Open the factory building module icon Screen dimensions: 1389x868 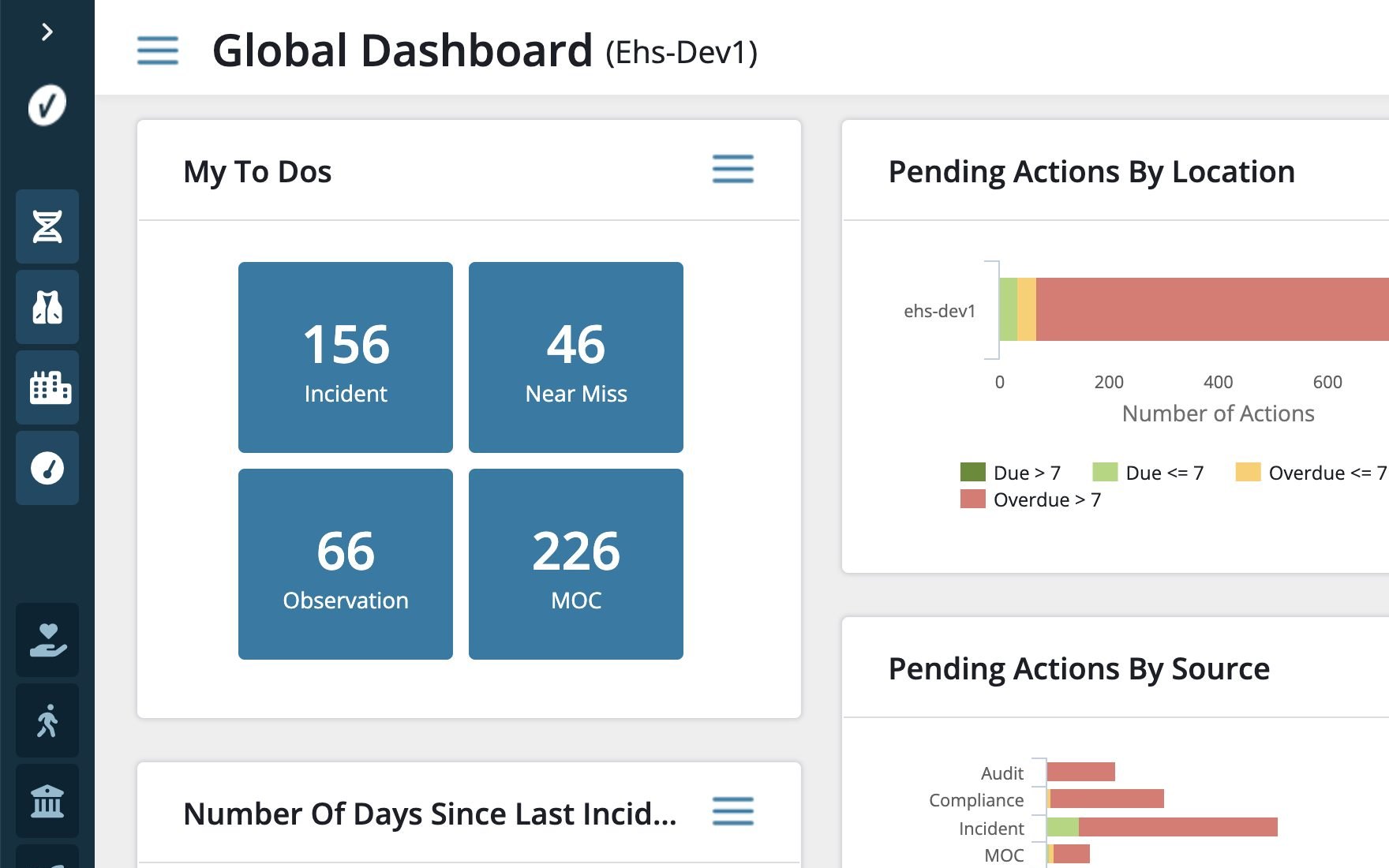47,387
